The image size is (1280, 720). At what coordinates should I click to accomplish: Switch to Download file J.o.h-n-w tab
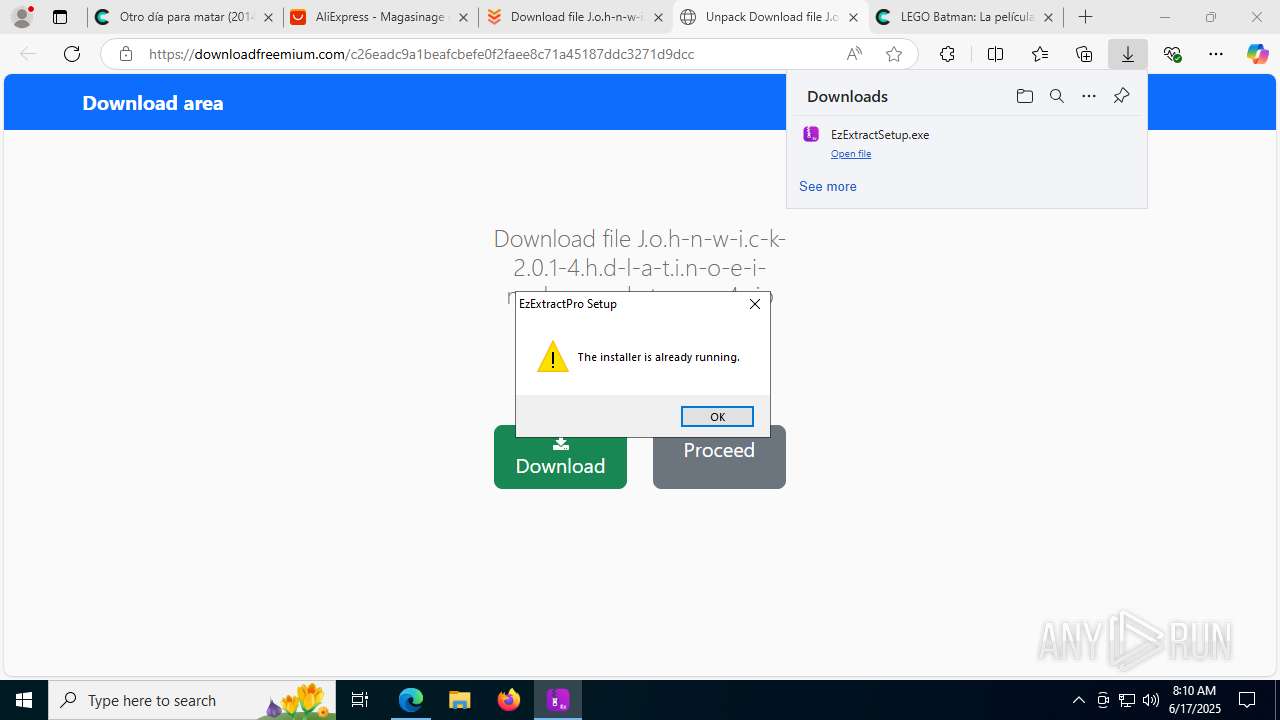[574, 17]
